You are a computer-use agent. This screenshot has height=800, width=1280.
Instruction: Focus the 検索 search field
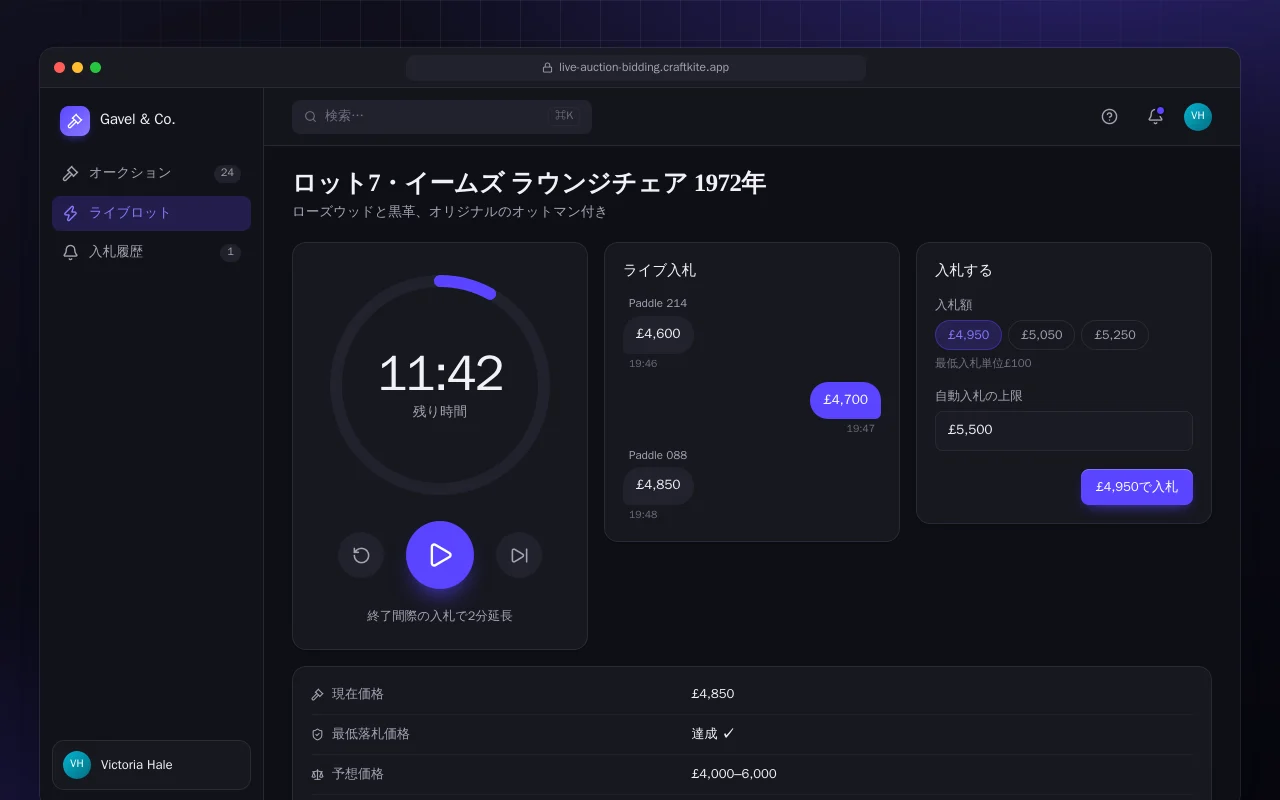click(x=442, y=116)
